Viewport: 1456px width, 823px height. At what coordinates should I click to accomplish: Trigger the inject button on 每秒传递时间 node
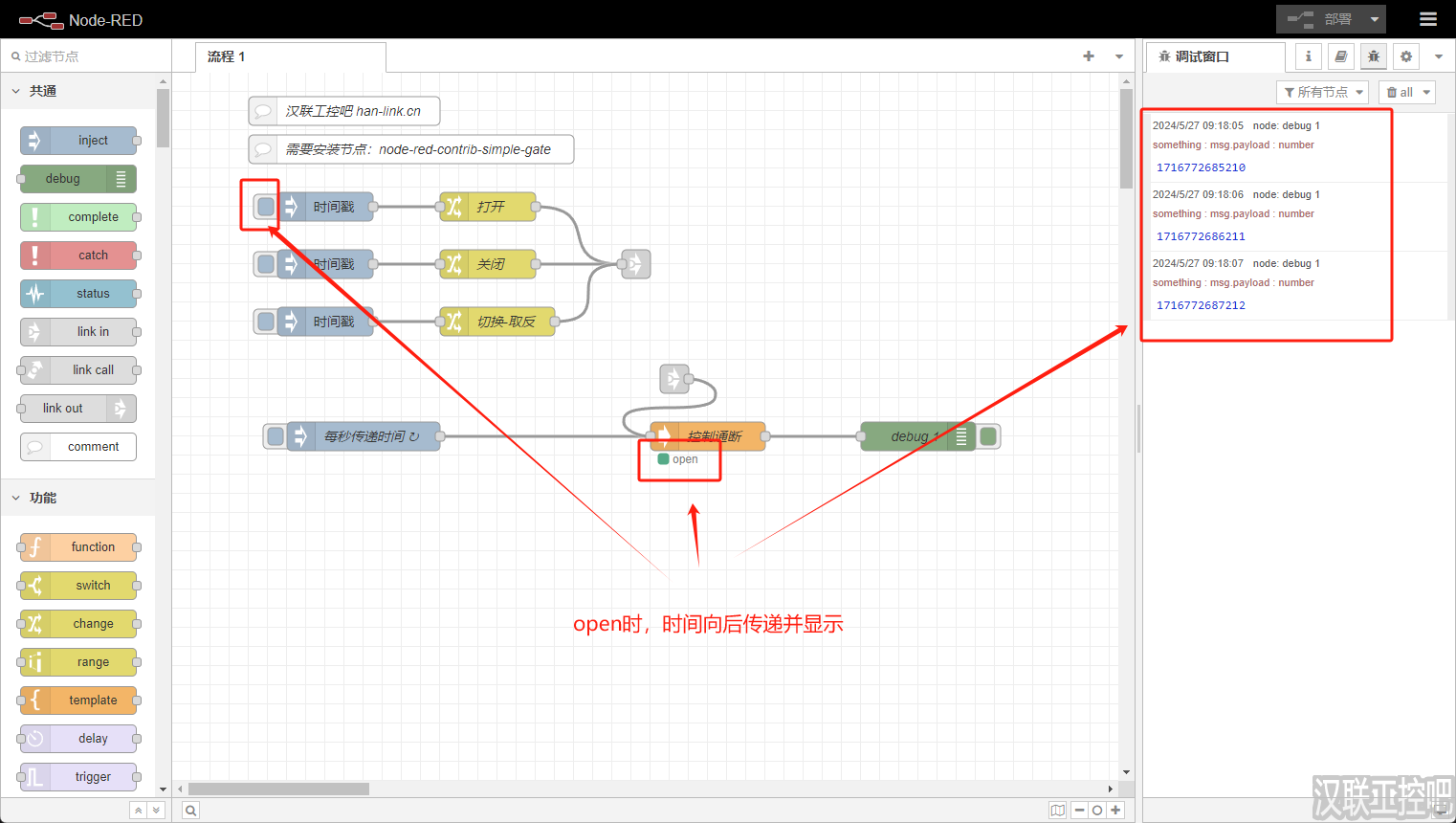(x=276, y=436)
